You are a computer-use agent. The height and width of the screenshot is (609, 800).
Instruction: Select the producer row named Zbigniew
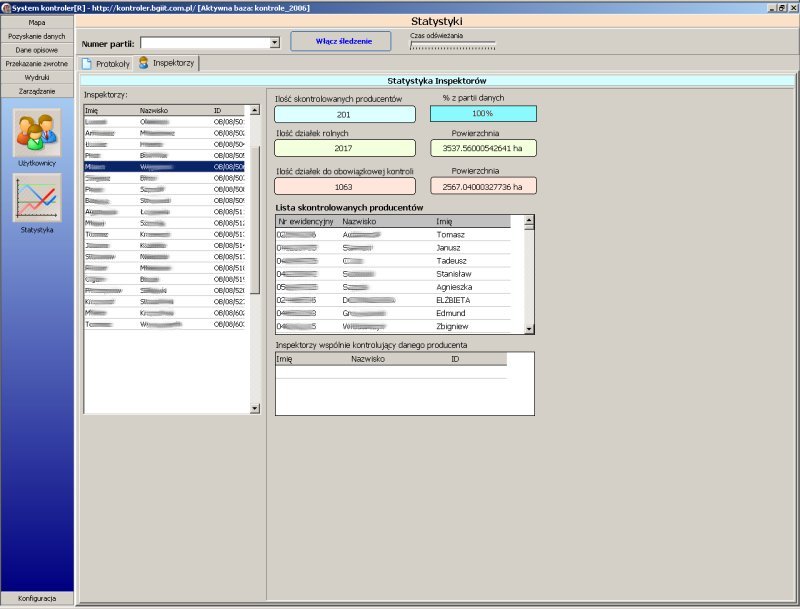[393, 326]
